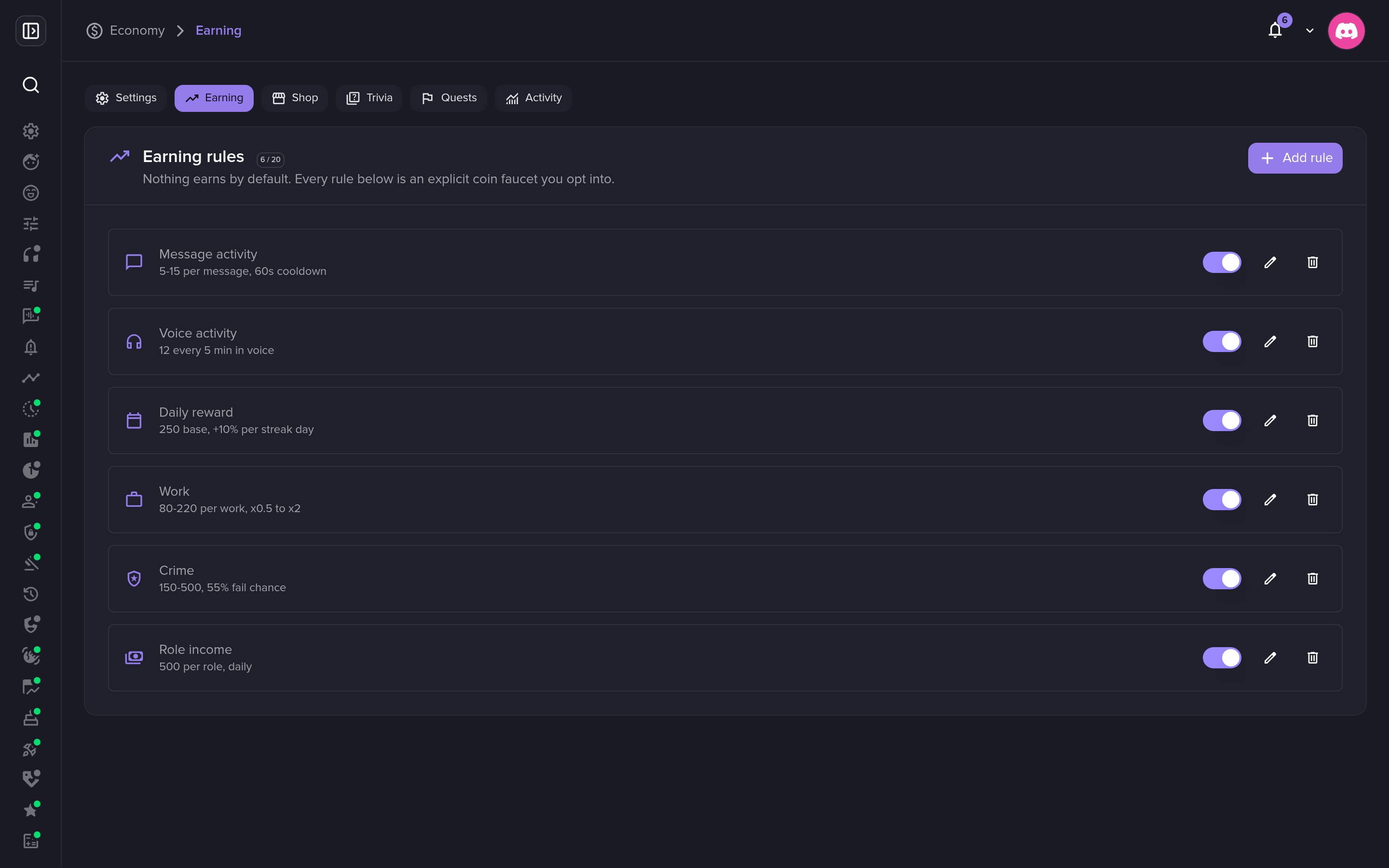The image size is (1389, 868).
Task: Open the notifications bell
Action: 1275,30
